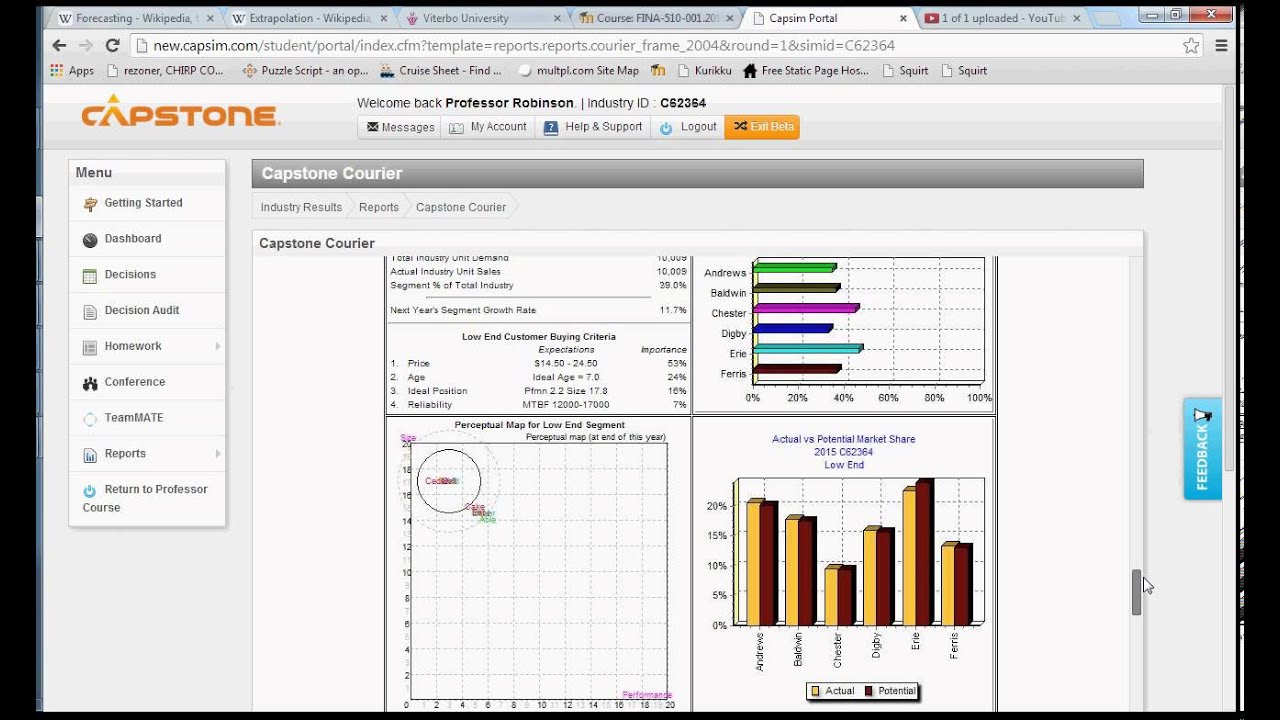Click the Messages envelope icon
1280x720 pixels.
coord(373,127)
